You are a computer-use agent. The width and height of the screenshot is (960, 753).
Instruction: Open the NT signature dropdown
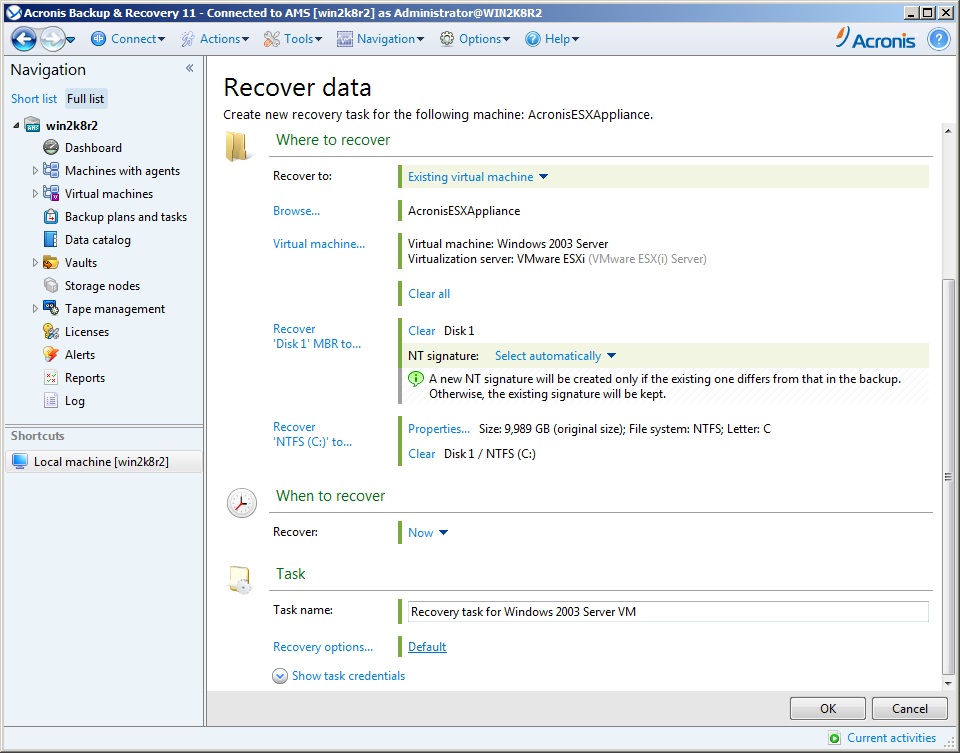click(x=555, y=356)
